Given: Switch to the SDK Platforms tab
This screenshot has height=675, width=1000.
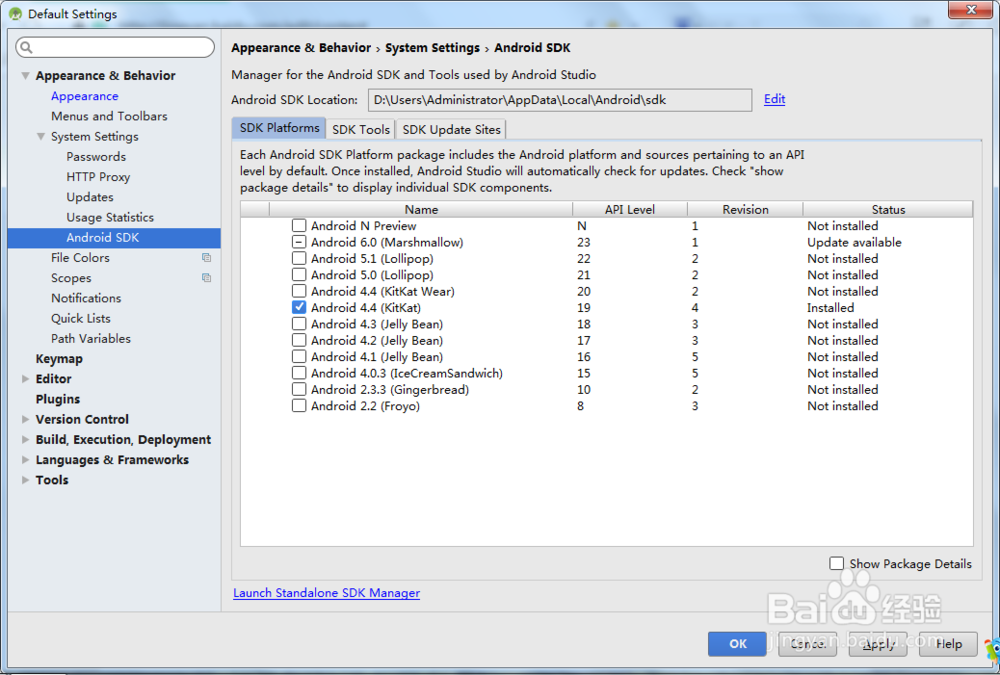Looking at the screenshot, I should (279, 128).
